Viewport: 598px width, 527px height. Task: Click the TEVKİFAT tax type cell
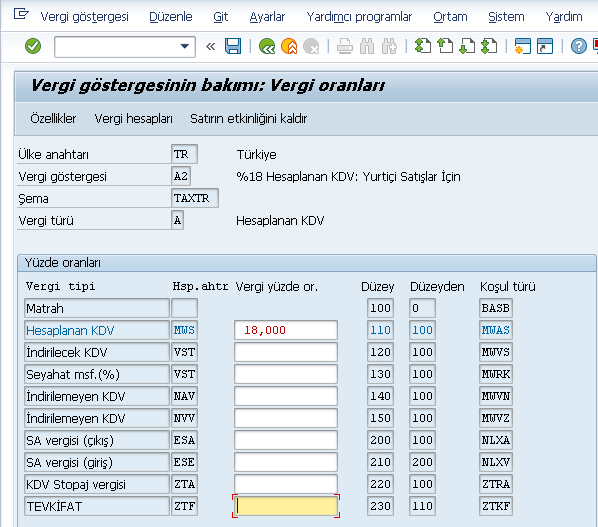96,506
